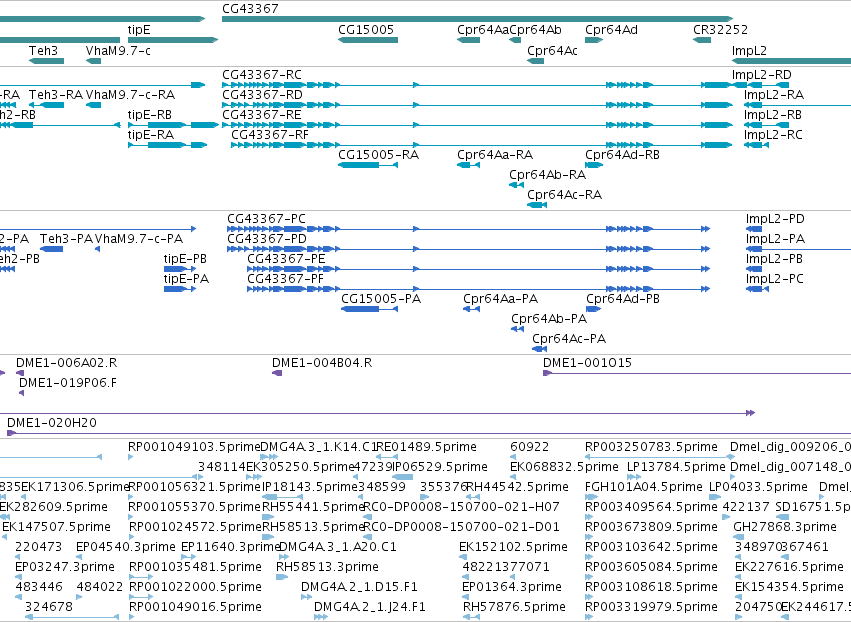851x622 pixels.
Task: Click the Teh3-RA transcript
Action: tap(46, 105)
